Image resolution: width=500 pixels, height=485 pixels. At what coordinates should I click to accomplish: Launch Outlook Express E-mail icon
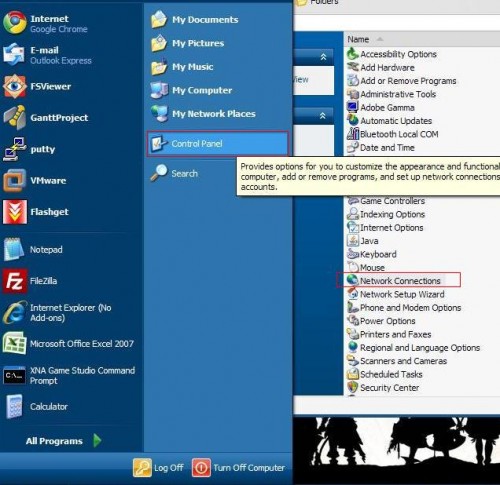(14, 54)
